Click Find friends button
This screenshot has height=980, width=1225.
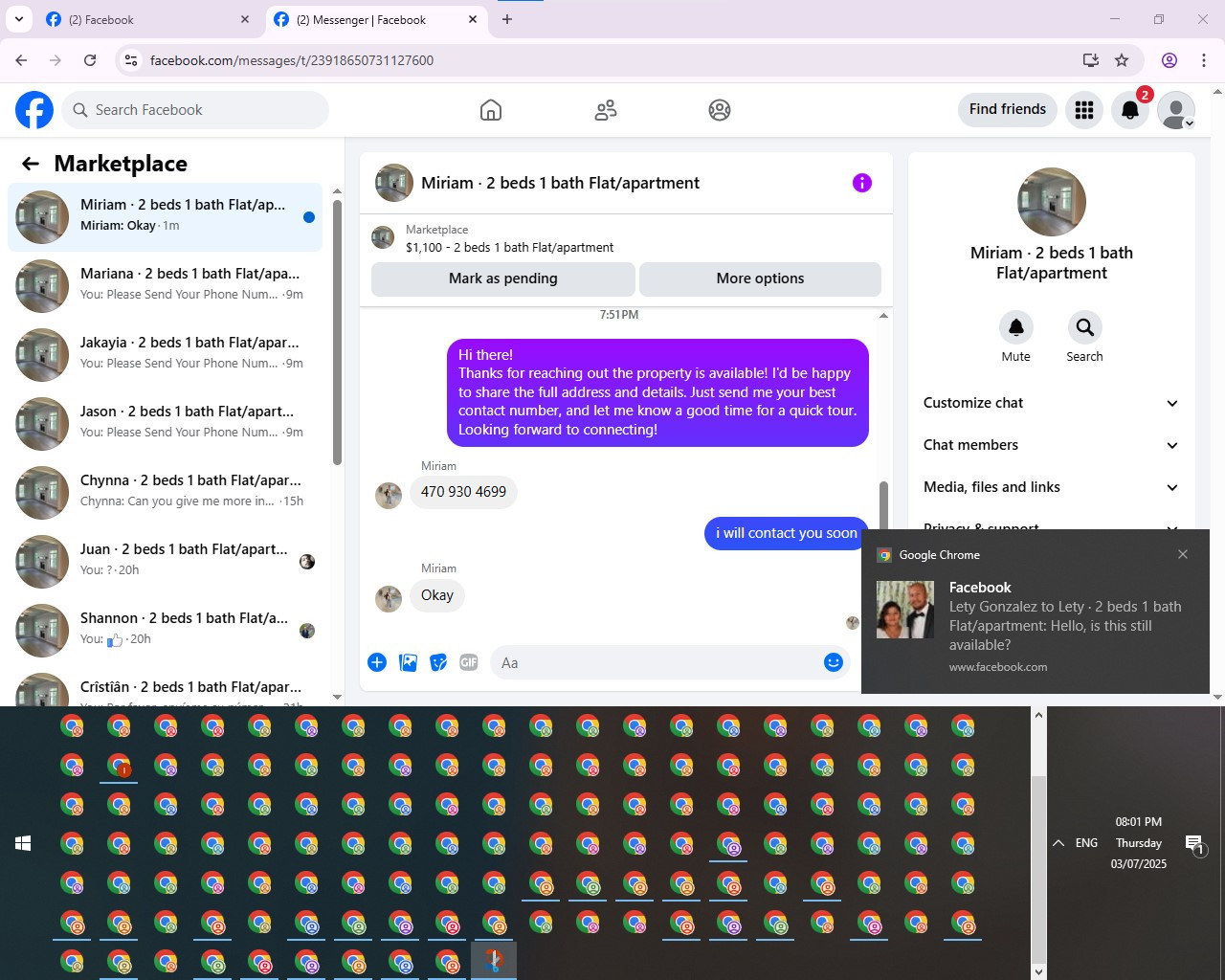point(1008,109)
